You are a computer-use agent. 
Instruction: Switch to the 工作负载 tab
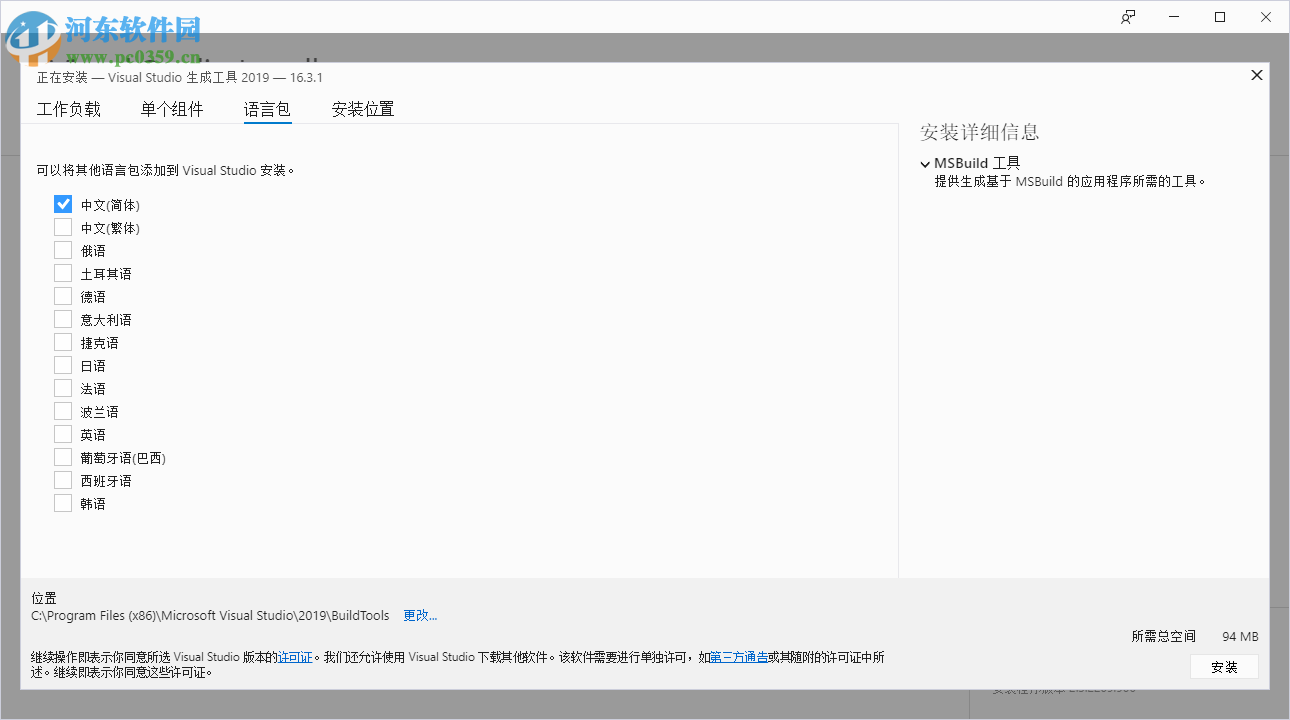(x=68, y=109)
